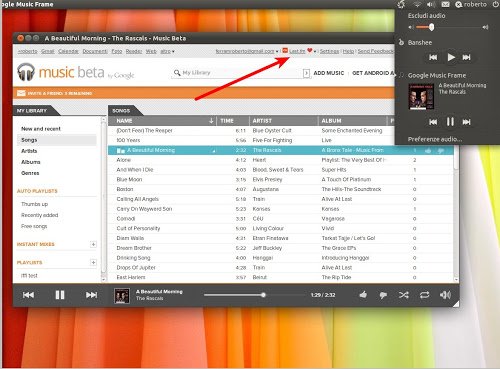
Task: Open the mail indicator in top panel
Action: [x=445, y=4]
